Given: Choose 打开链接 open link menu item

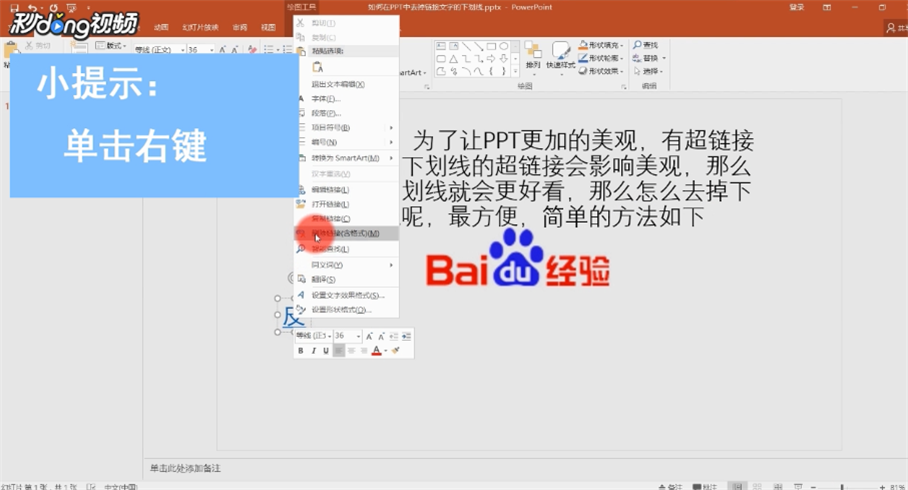Looking at the screenshot, I should (x=346, y=204).
